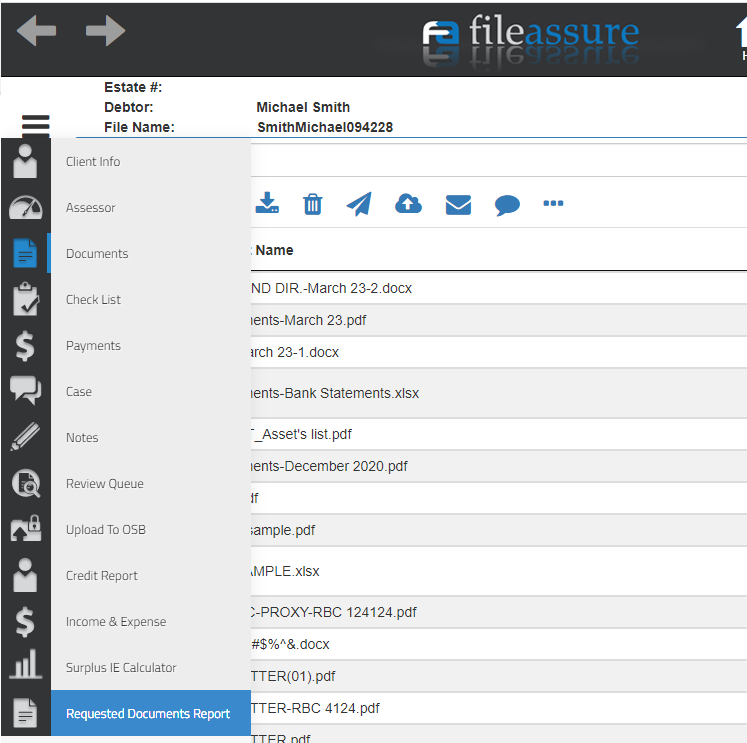Click the speech bubble comment icon
The image size is (747, 743).
point(507,205)
